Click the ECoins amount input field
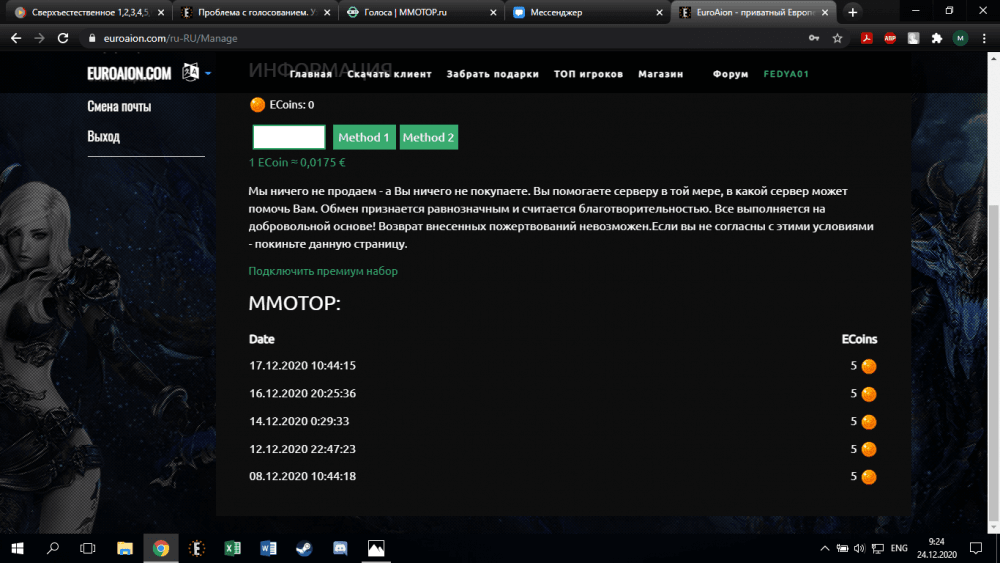The height and width of the screenshot is (563, 1000). (289, 137)
